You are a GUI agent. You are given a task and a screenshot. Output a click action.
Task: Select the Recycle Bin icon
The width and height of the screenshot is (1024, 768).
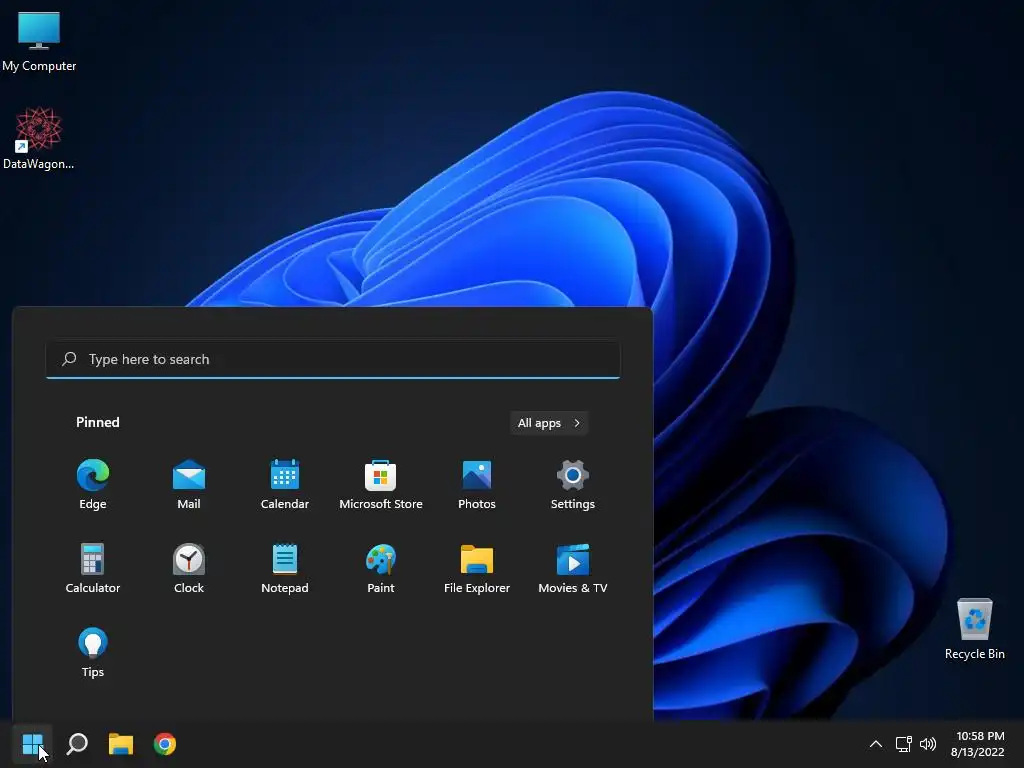[974, 628]
